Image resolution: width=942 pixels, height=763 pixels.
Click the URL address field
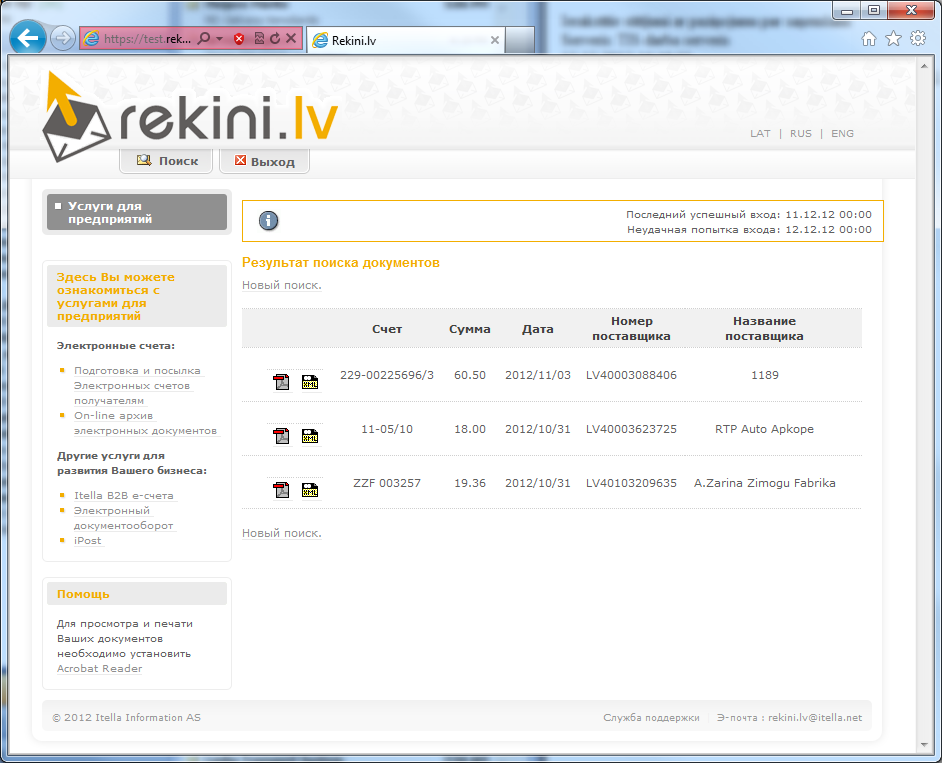click(x=148, y=39)
